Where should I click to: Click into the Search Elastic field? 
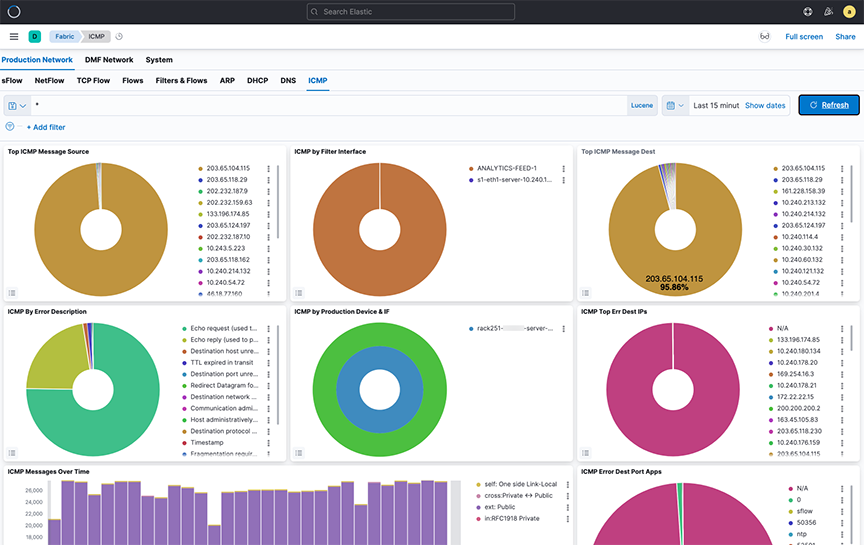tap(411, 12)
